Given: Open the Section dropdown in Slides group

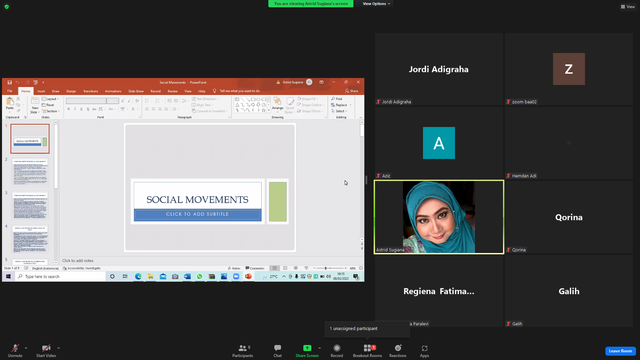Looking at the screenshot, I should [51, 111].
